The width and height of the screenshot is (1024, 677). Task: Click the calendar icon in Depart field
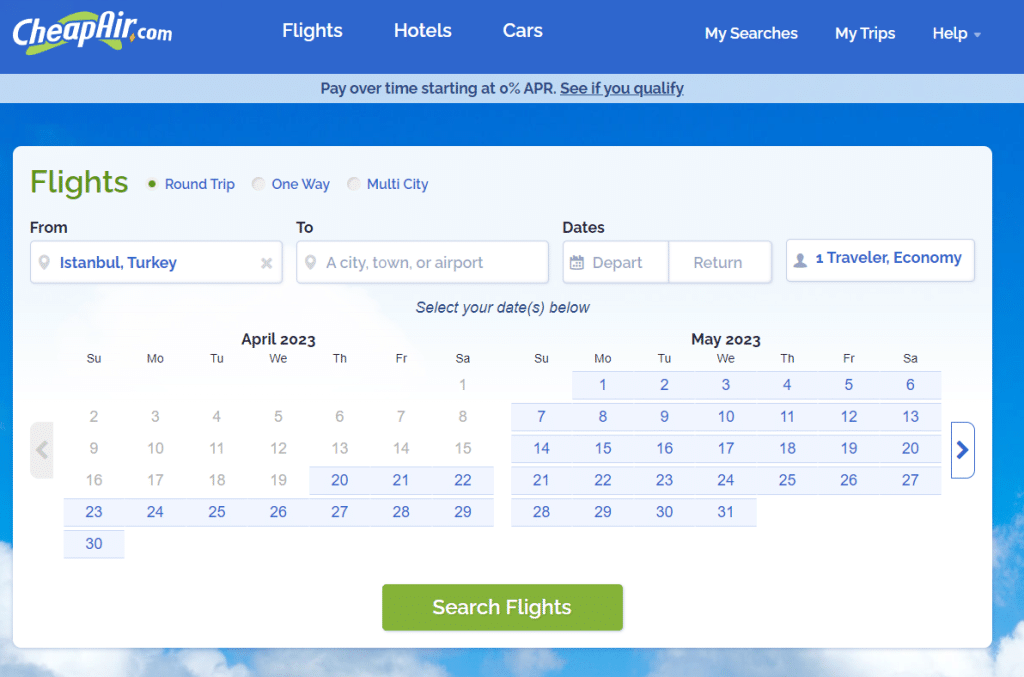click(577, 262)
